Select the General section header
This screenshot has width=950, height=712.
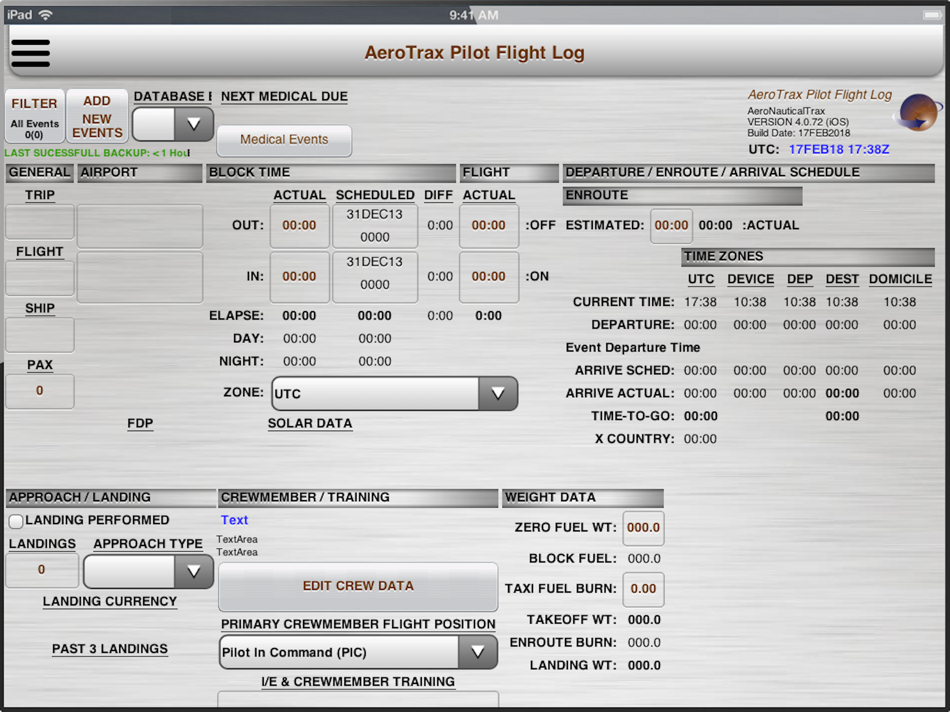pyautogui.click(x=39, y=173)
